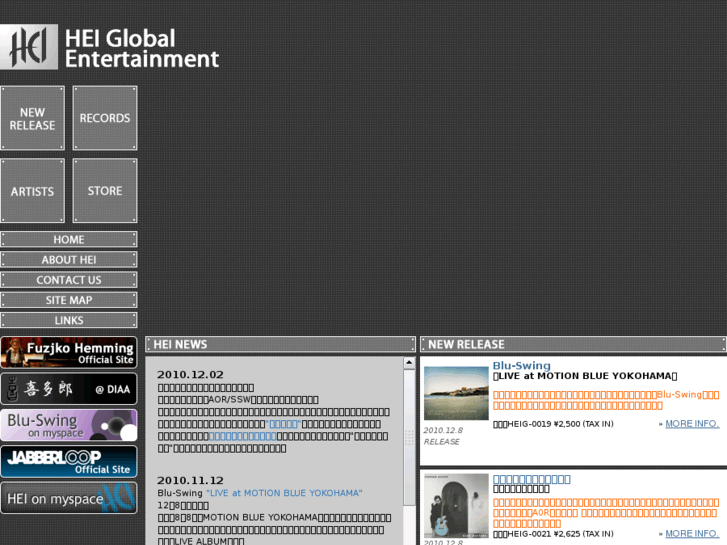Screen dimensions: 727x545
Task: Open JABBERLOOP Official Site banner
Action: tap(69, 462)
